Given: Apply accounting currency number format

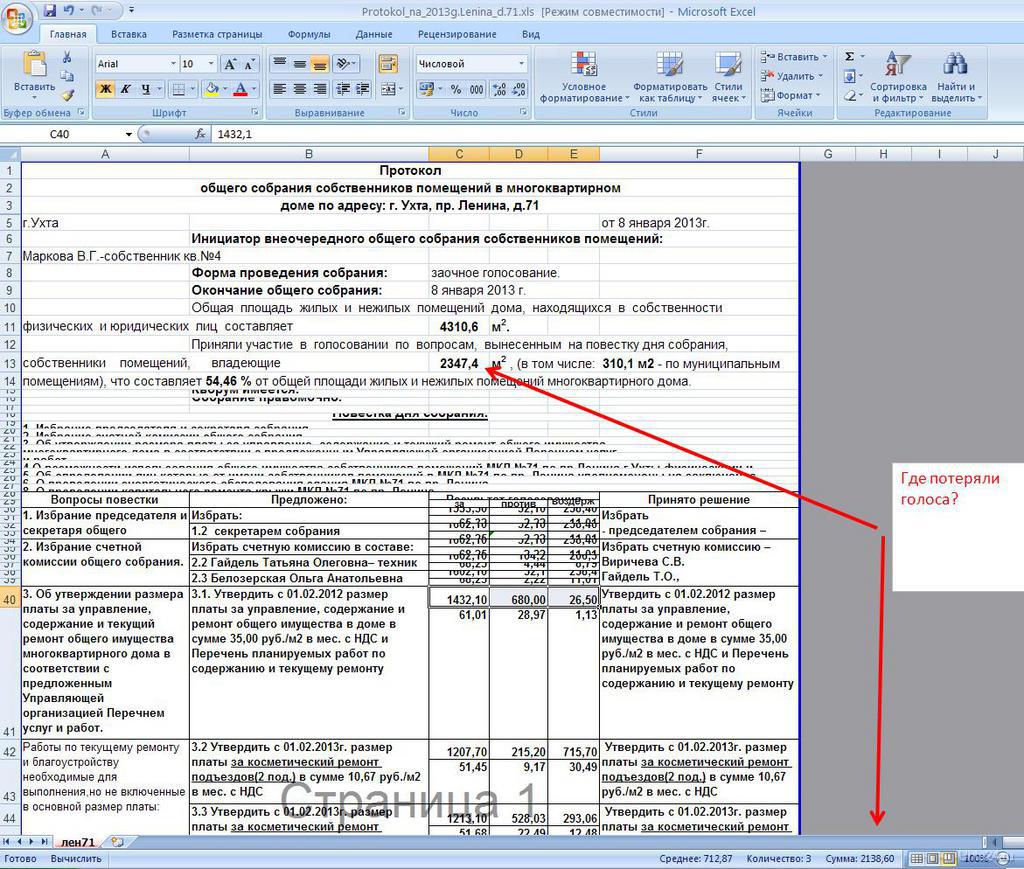Looking at the screenshot, I should [x=426, y=89].
